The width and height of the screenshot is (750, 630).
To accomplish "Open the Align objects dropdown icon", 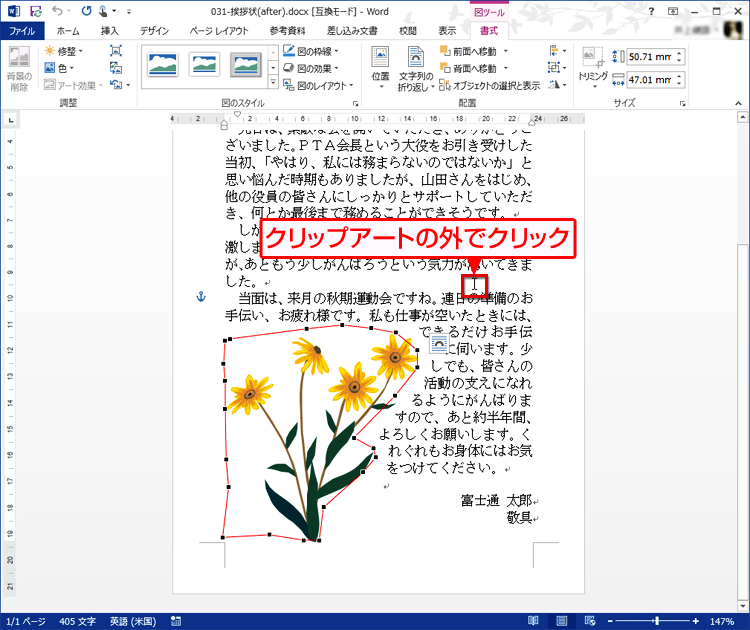I will (x=558, y=50).
